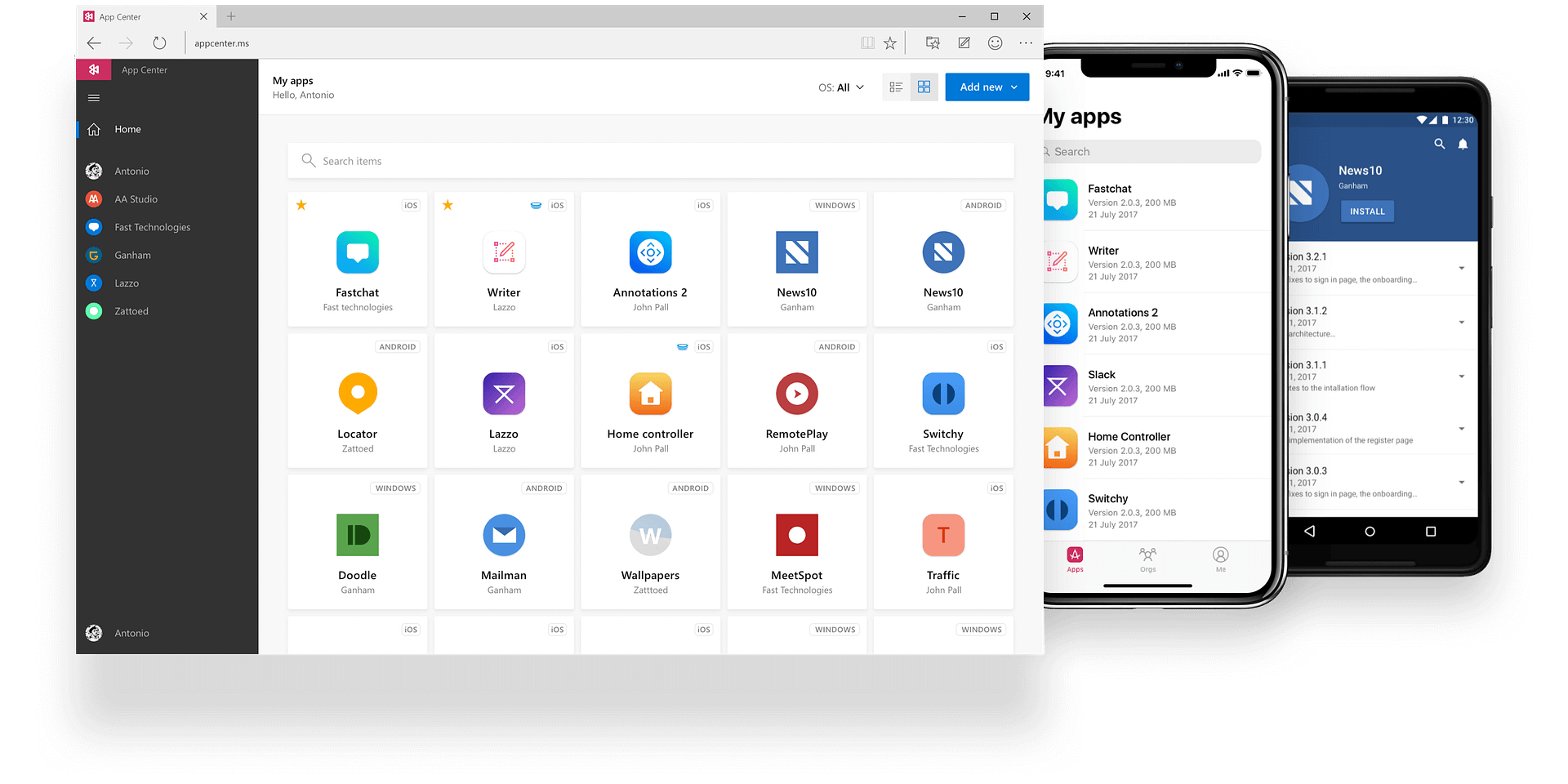1568x784 pixels.
Task: Open Home Controller in the iPhone app list
Action: [x=1156, y=448]
